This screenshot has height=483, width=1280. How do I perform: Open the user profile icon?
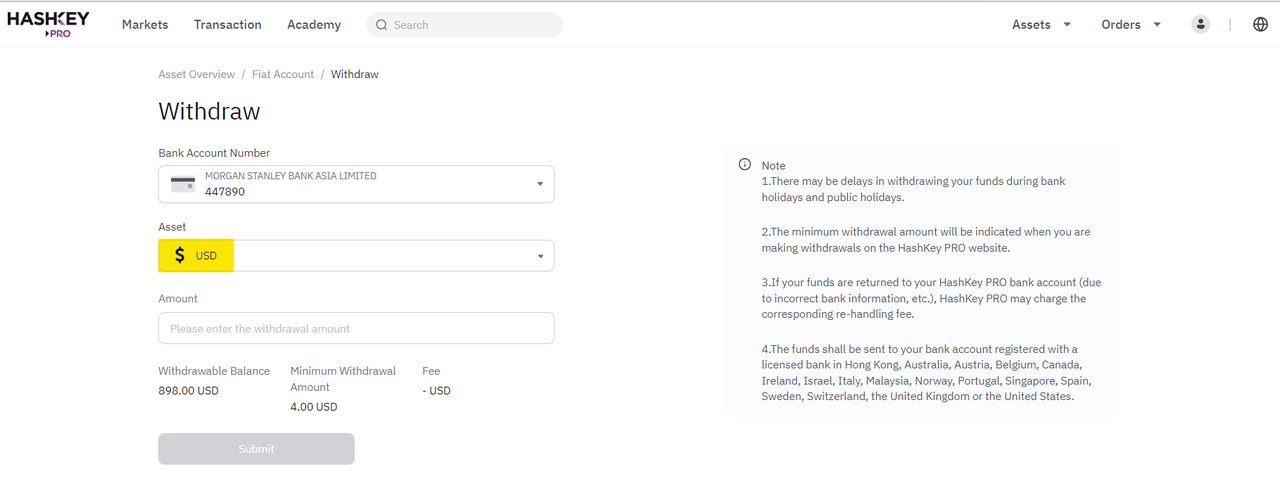click(x=1201, y=24)
